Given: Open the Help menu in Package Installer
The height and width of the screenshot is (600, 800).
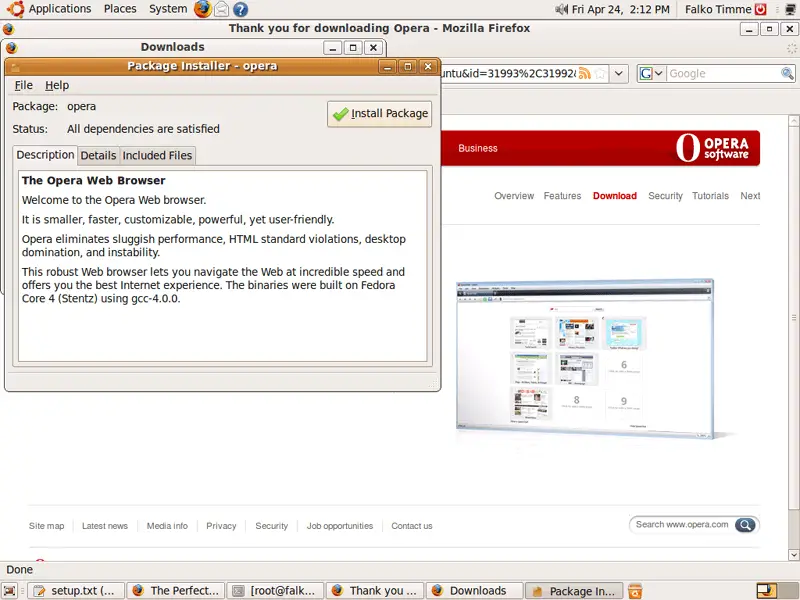Looking at the screenshot, I should (x=57, y=85).
